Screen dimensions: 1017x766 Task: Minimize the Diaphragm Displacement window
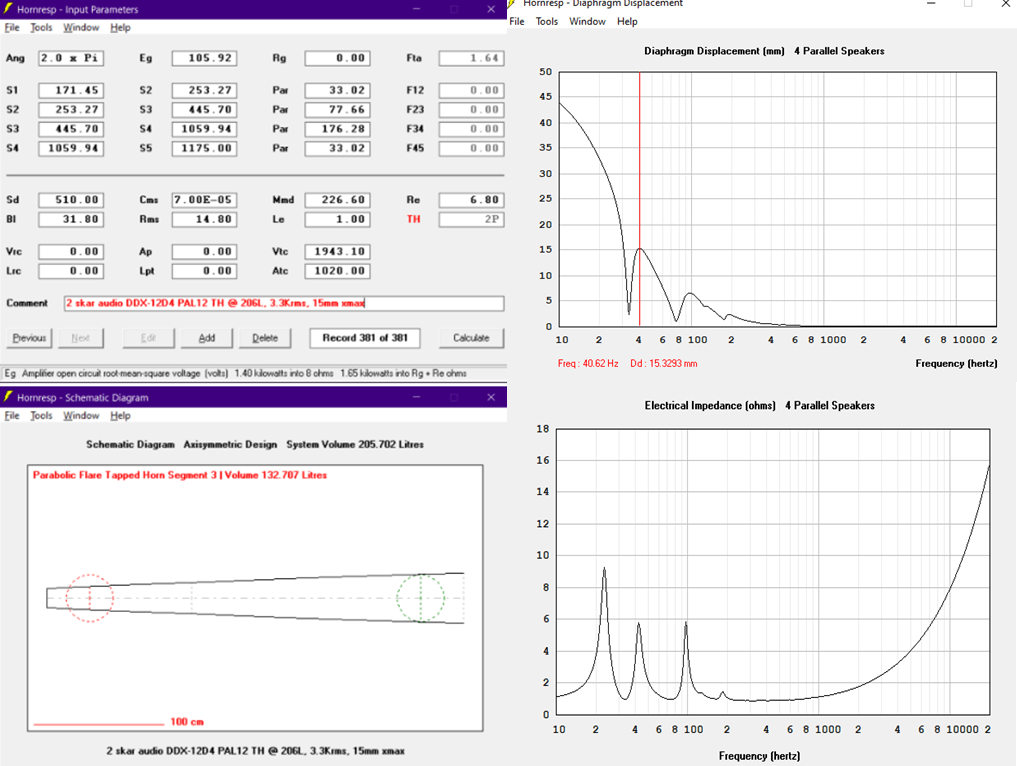click(931, 4)
